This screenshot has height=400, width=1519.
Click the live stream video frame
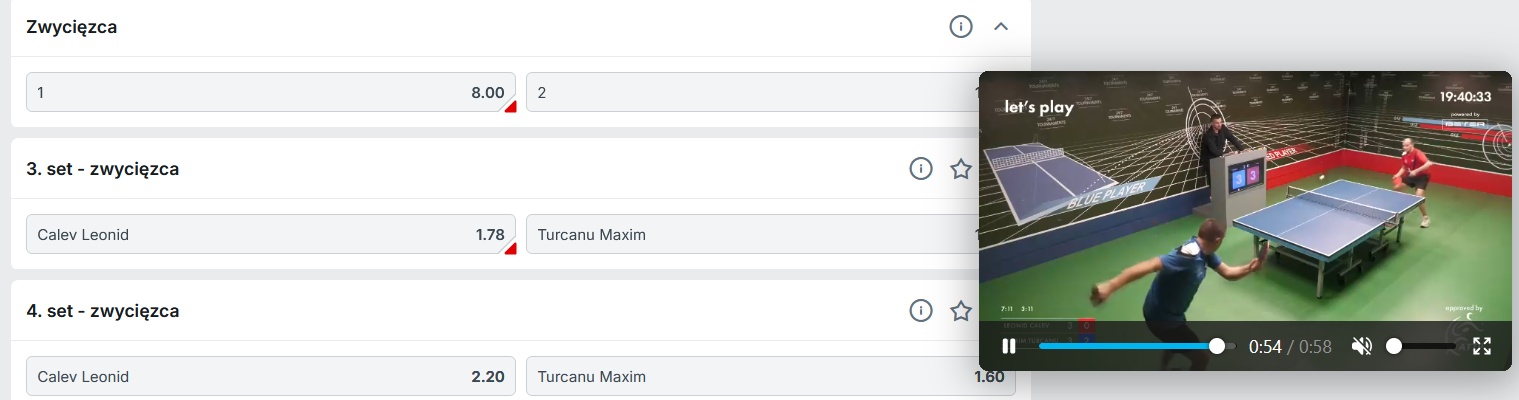click(1244, 200)
